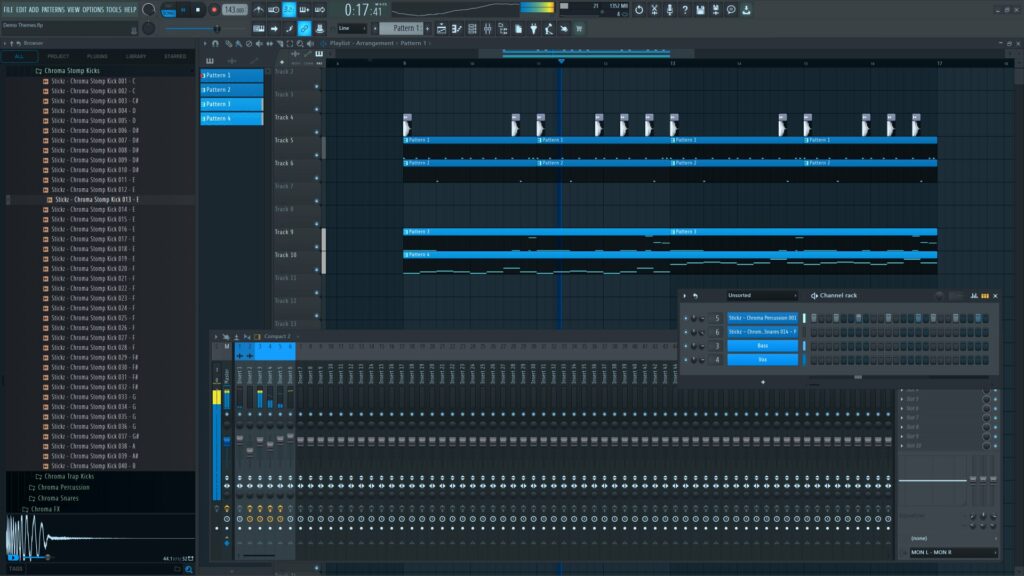The width and height of the screenshot is (1024, 576).
Task: Adjust the master volume knob
Action: [x=148, y=10]
